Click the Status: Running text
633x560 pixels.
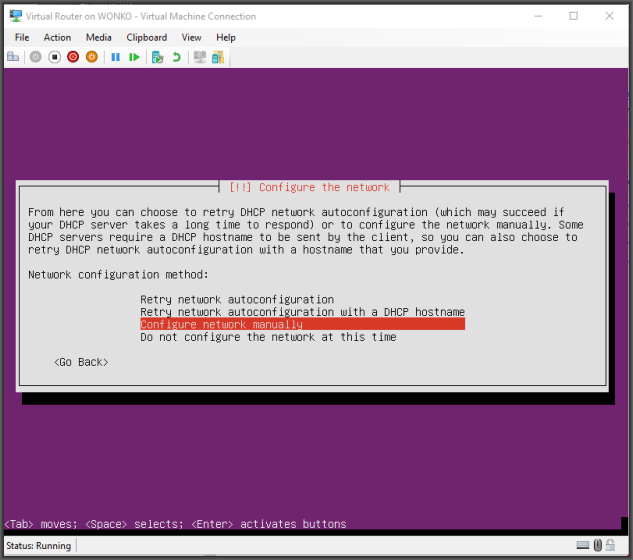point(38,546)
